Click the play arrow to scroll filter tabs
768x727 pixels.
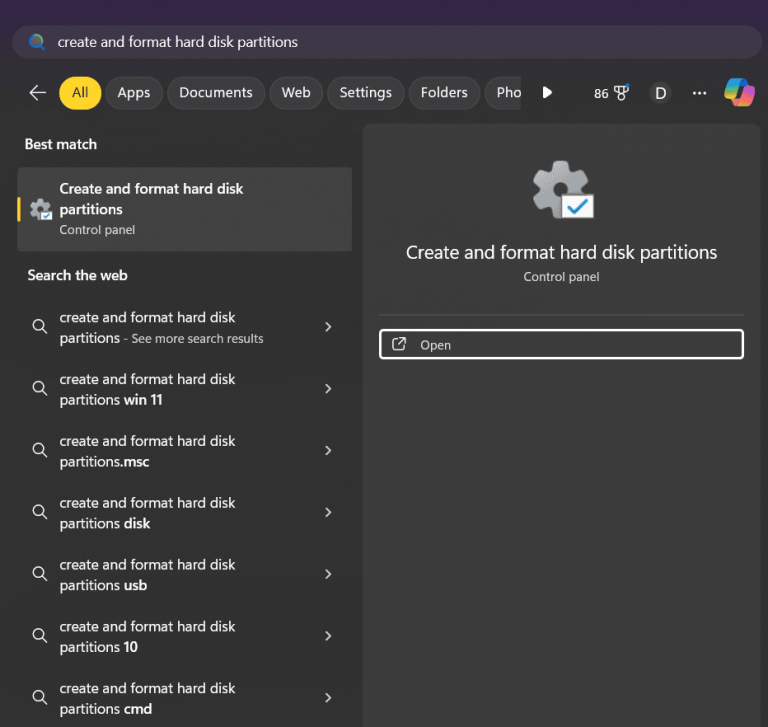click(x=547, y=93)
